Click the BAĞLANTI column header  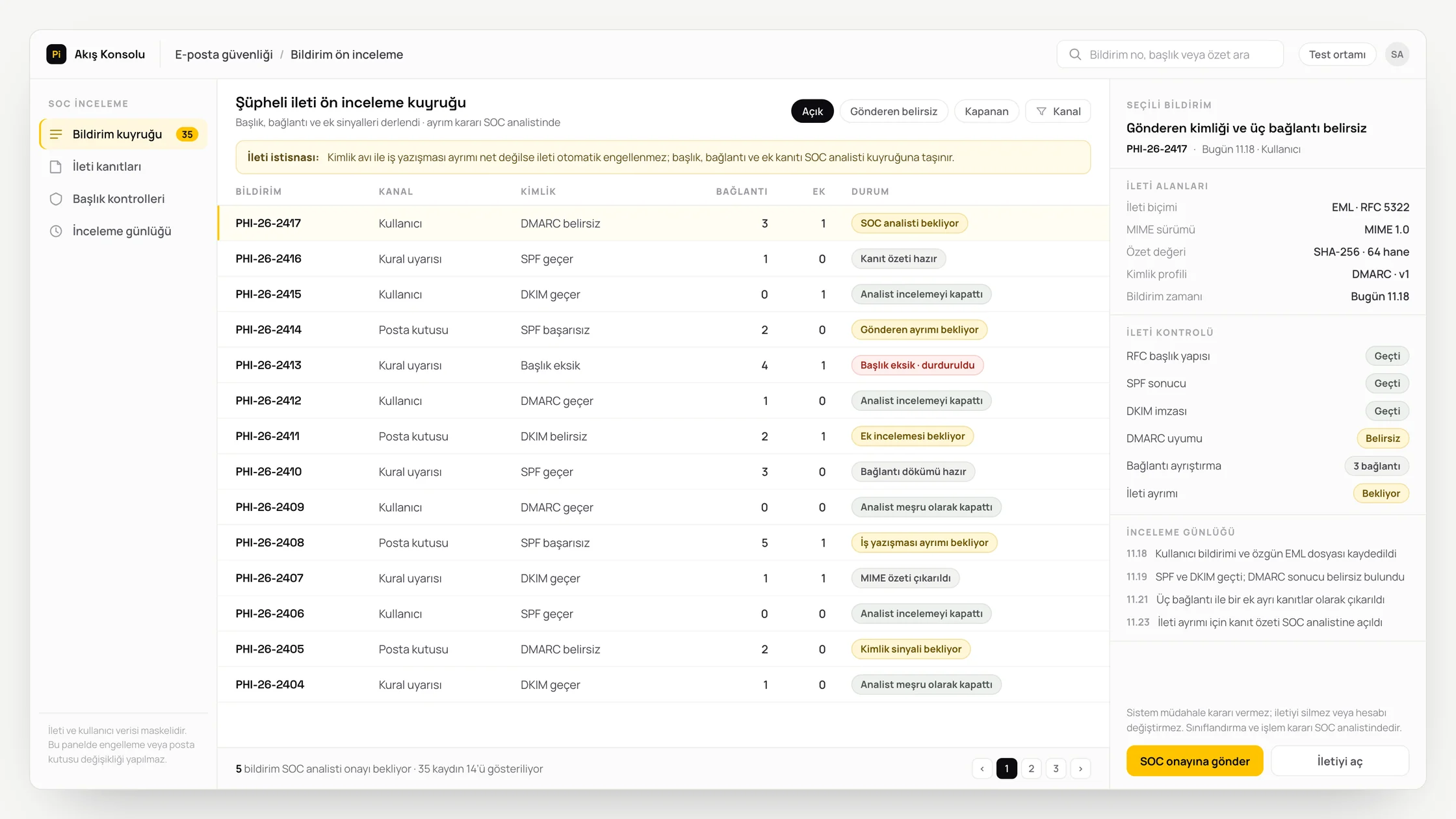coord(742,192)
